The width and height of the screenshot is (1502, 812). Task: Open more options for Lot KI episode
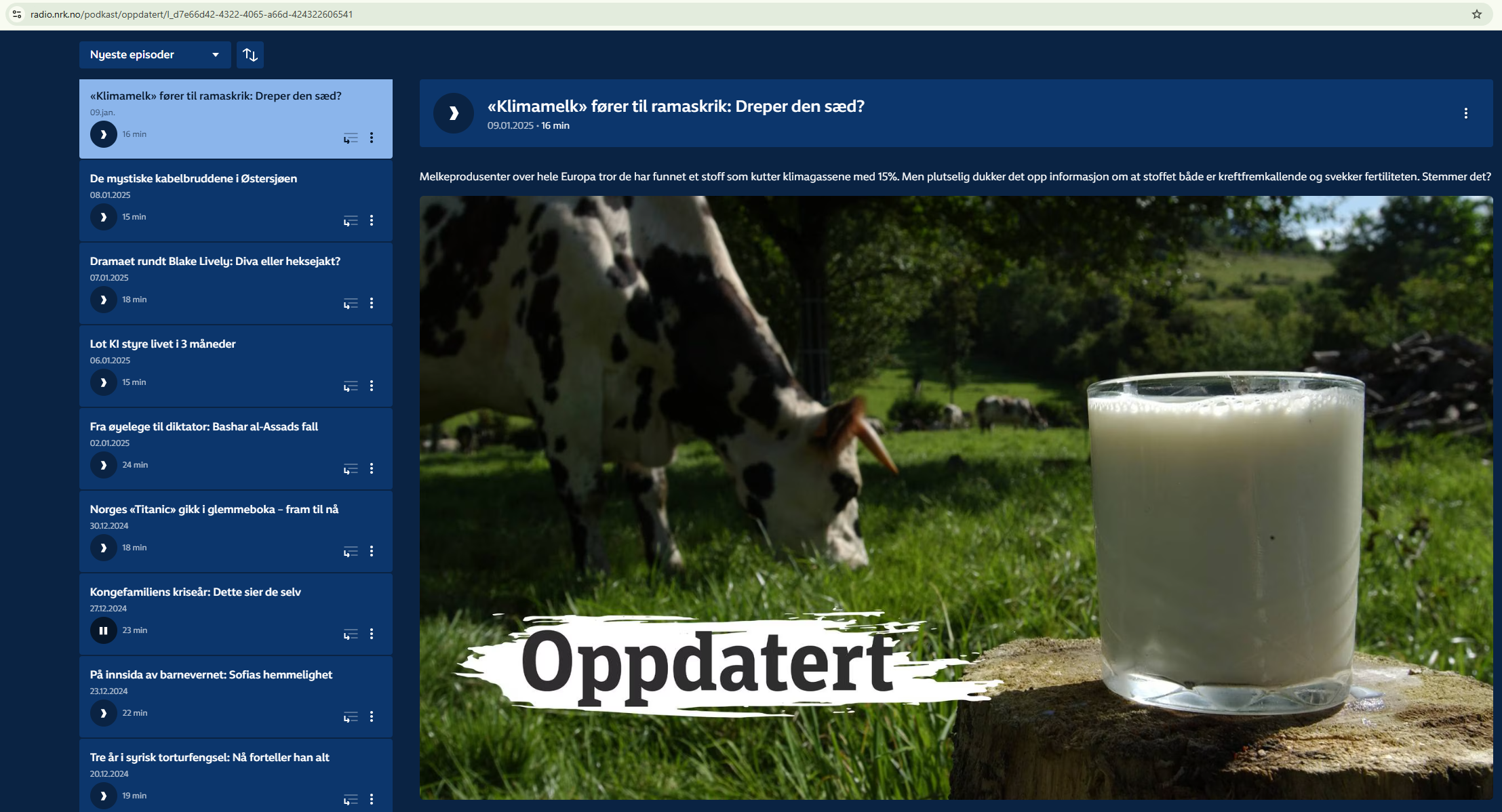click(372, 386)
